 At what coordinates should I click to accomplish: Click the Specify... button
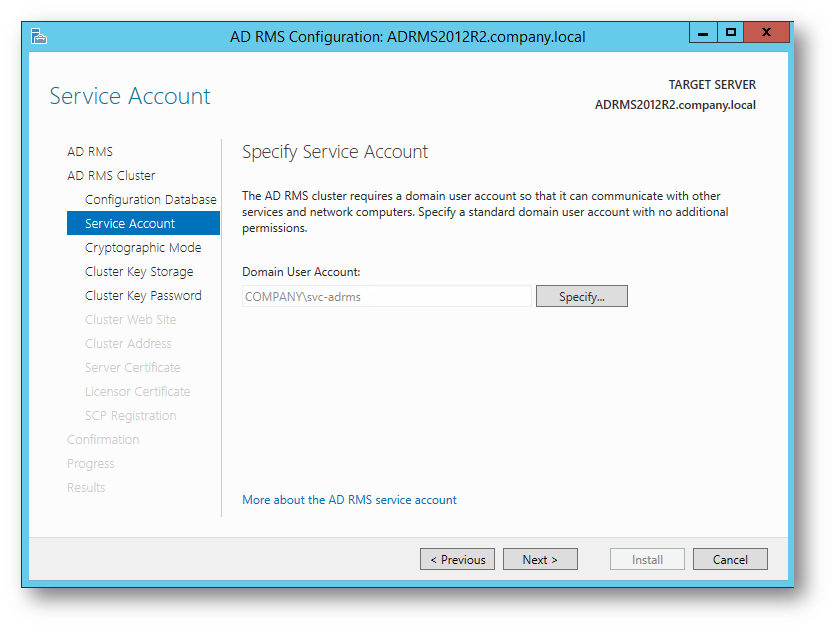click(x=582, y=296)
